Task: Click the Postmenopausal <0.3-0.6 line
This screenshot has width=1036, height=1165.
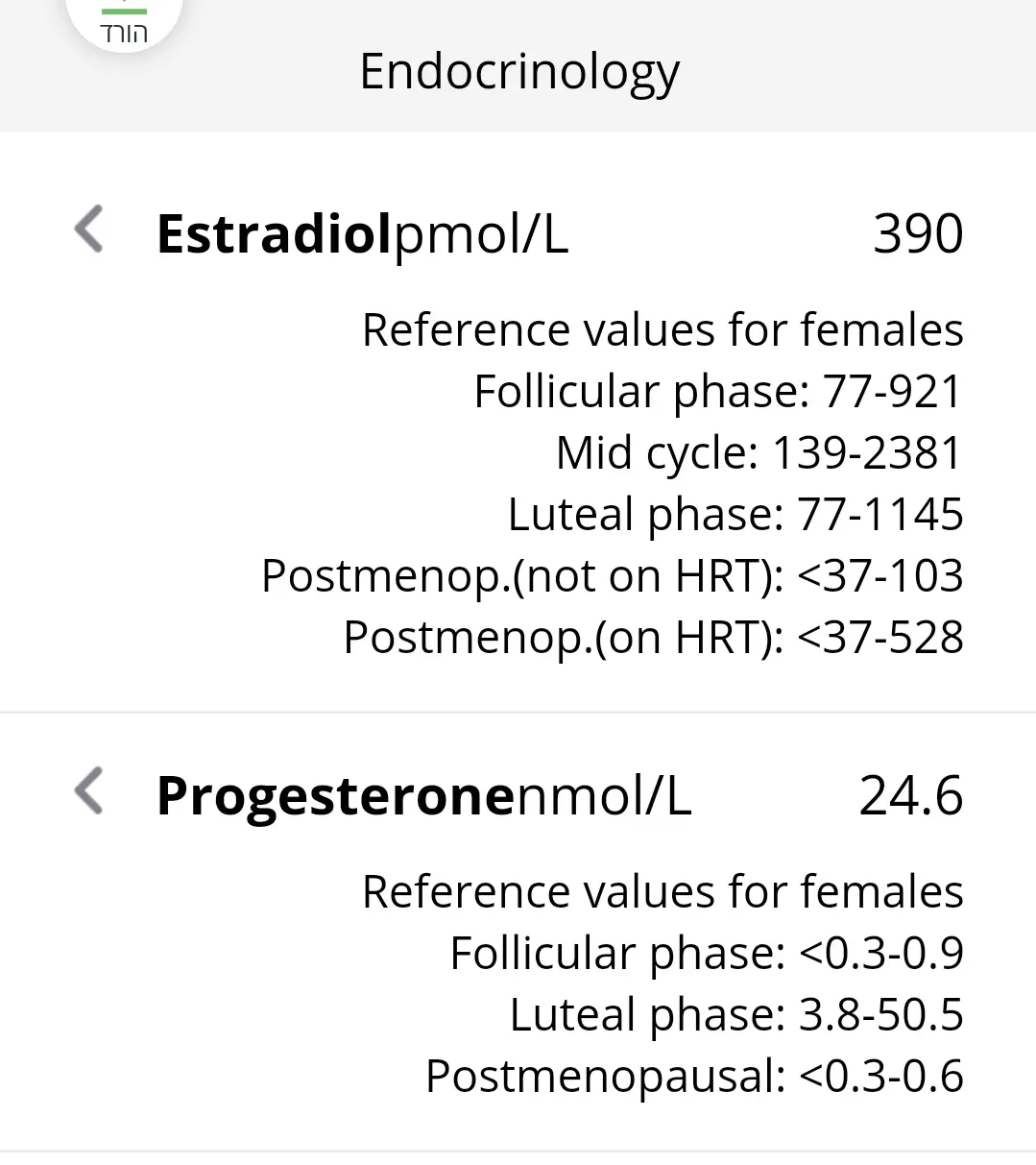Action: 694,1076
